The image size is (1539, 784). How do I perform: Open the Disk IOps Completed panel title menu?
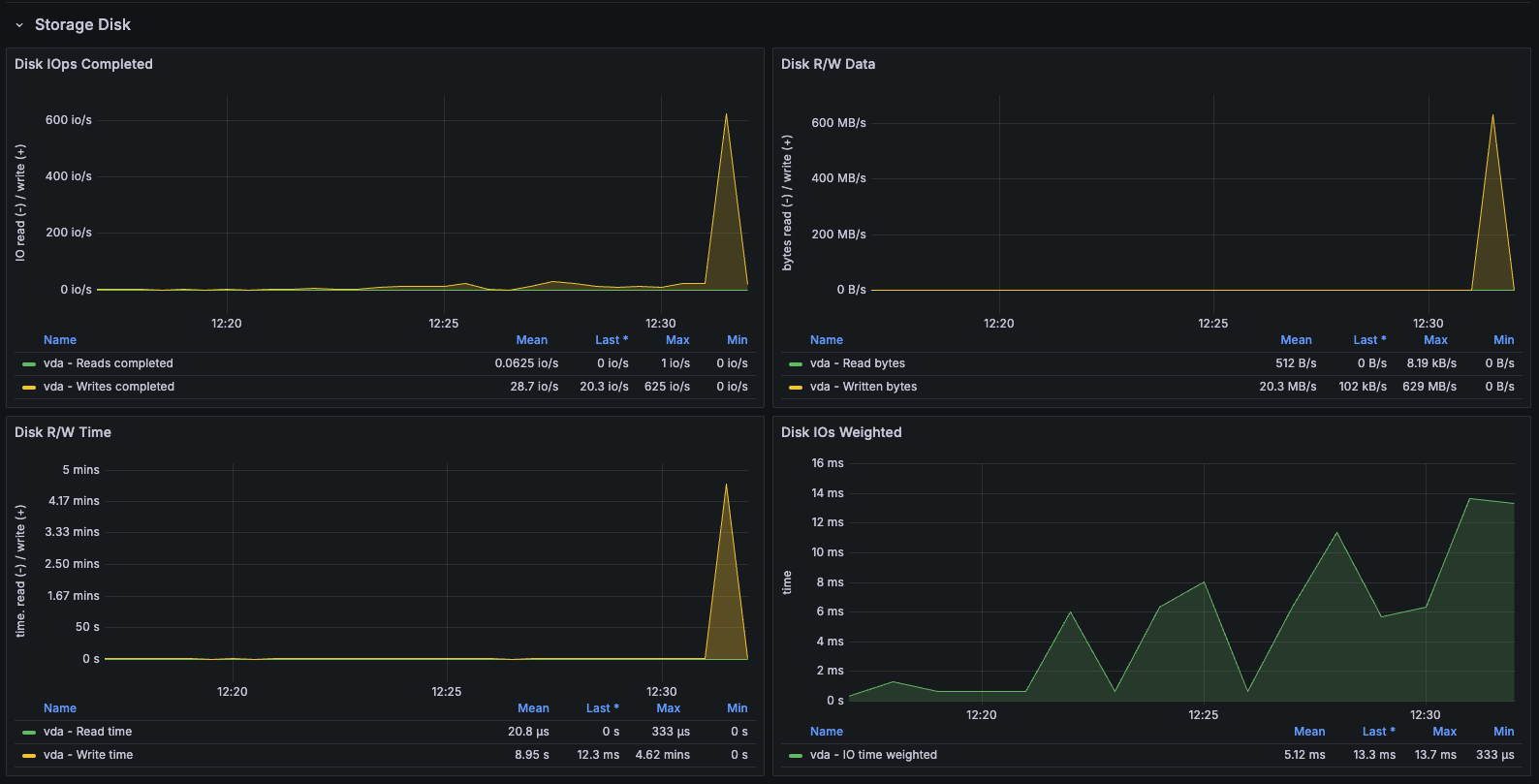(83, 64)
